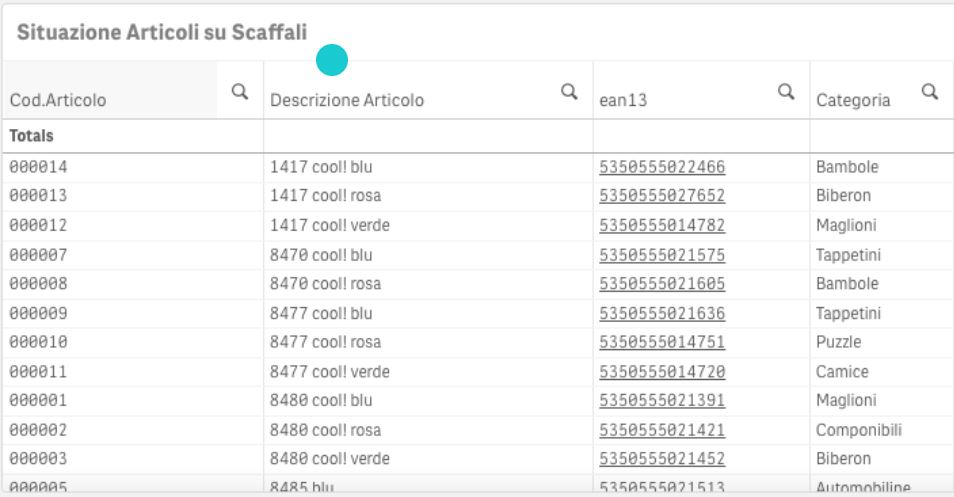Click the ean13 column search icon
954x497 pixels.
coord(786,92)
